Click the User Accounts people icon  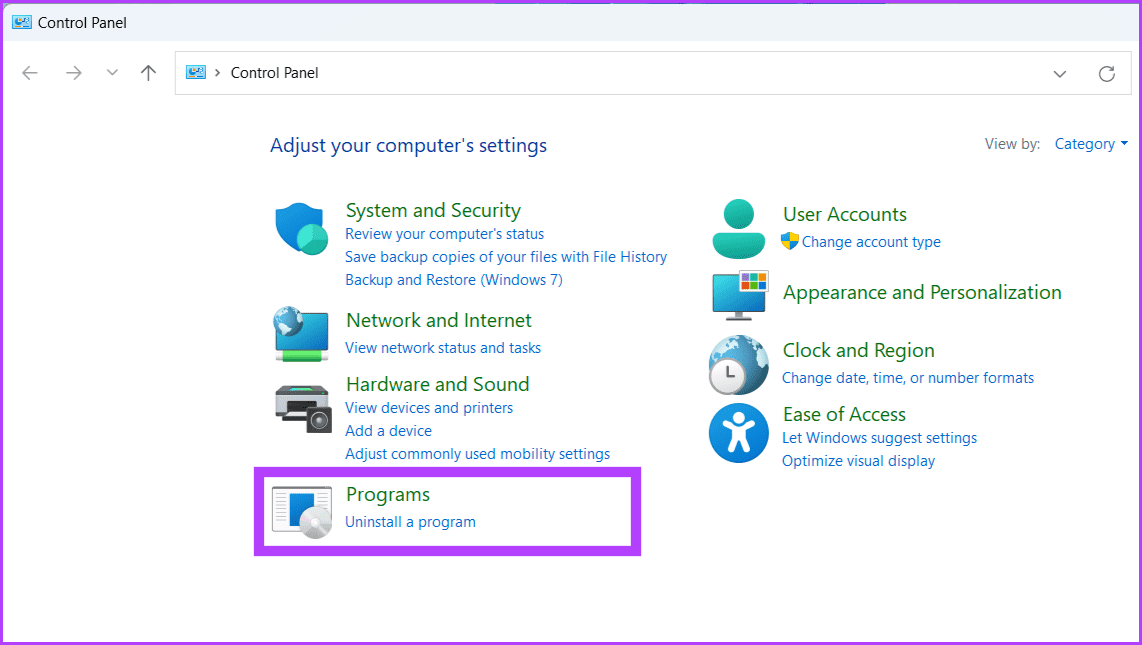coord(738,228)
